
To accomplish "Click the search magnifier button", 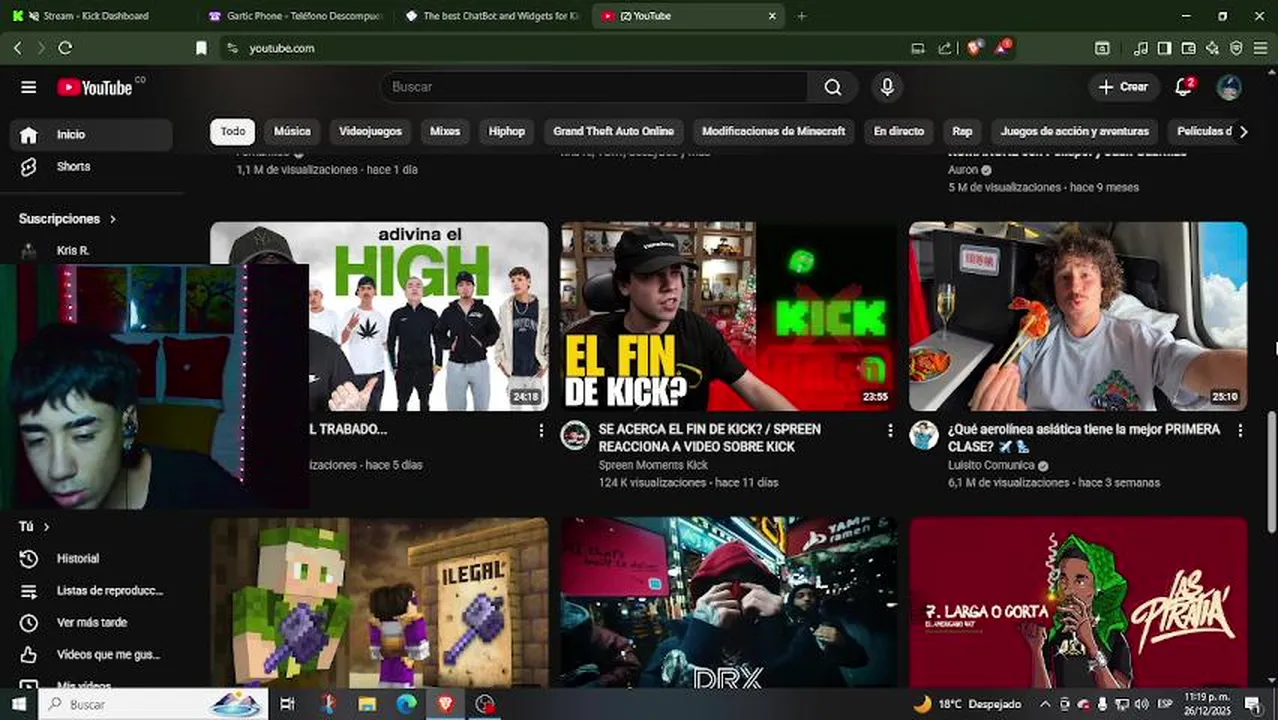I will tap(833, 87).
